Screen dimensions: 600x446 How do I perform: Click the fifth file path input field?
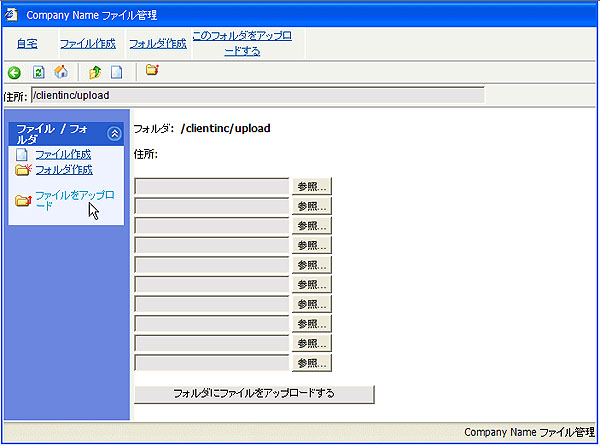(212, 265)
